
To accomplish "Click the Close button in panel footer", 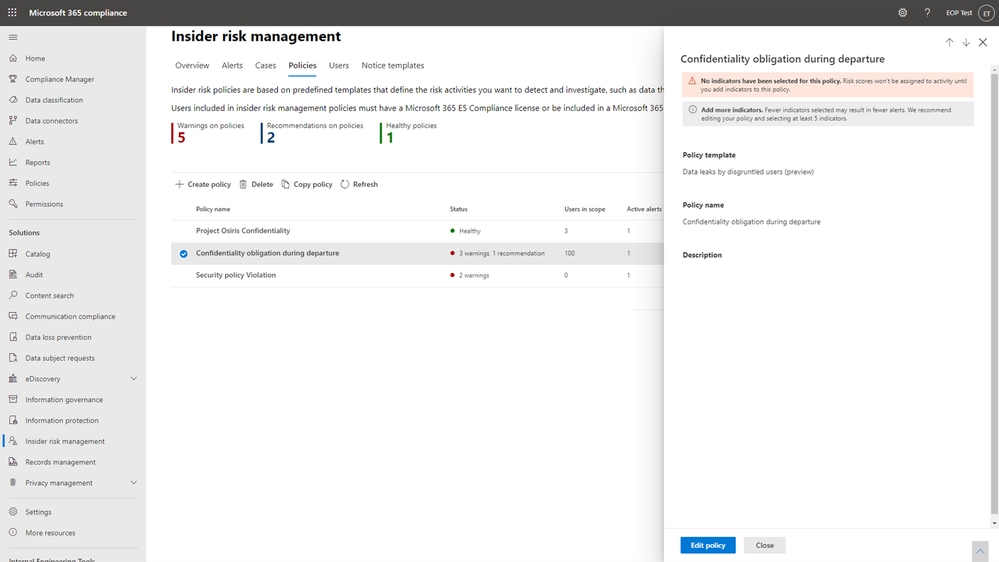I will pos(765,545).
